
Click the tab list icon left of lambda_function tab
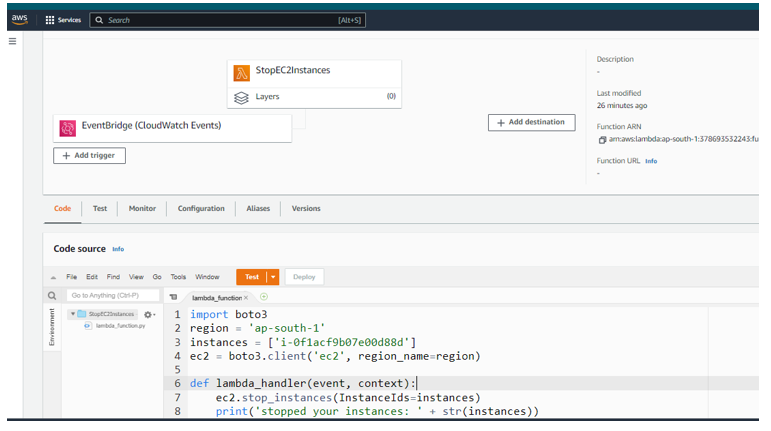173,297
